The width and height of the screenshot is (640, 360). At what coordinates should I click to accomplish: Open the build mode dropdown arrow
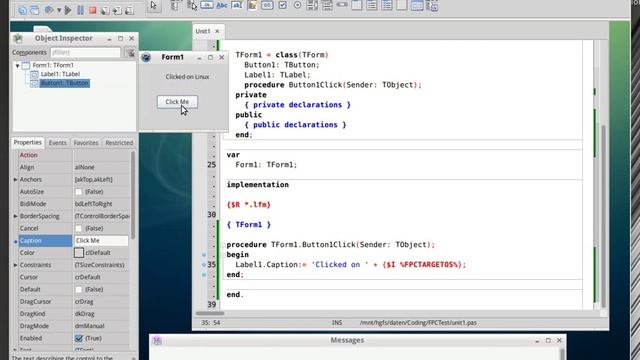pyautogui.click(x=59, y=10)
